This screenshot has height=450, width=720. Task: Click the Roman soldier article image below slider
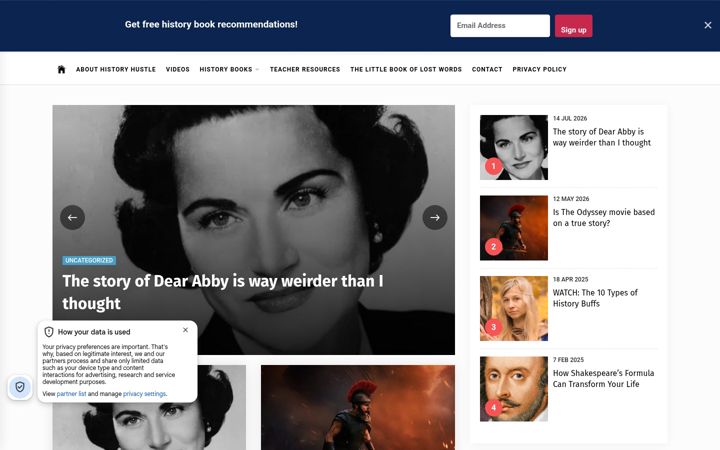[358, 408]
